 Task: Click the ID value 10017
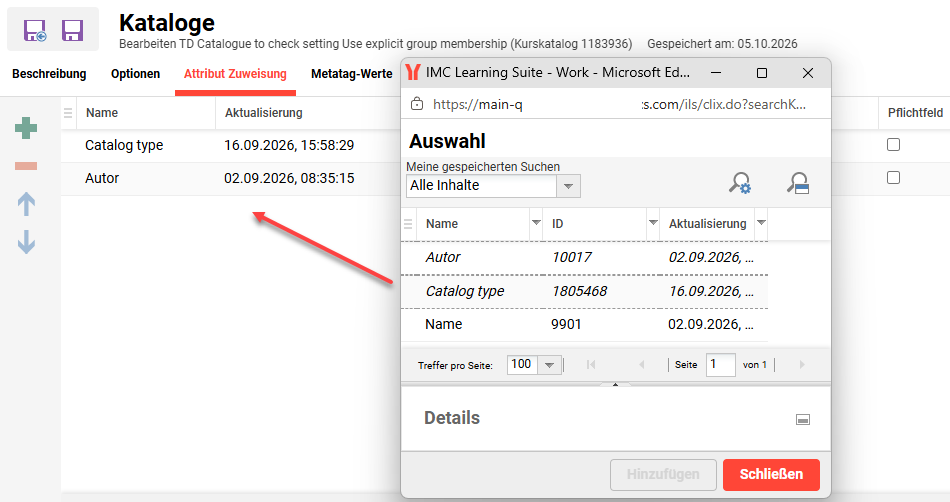pos(571,257)
